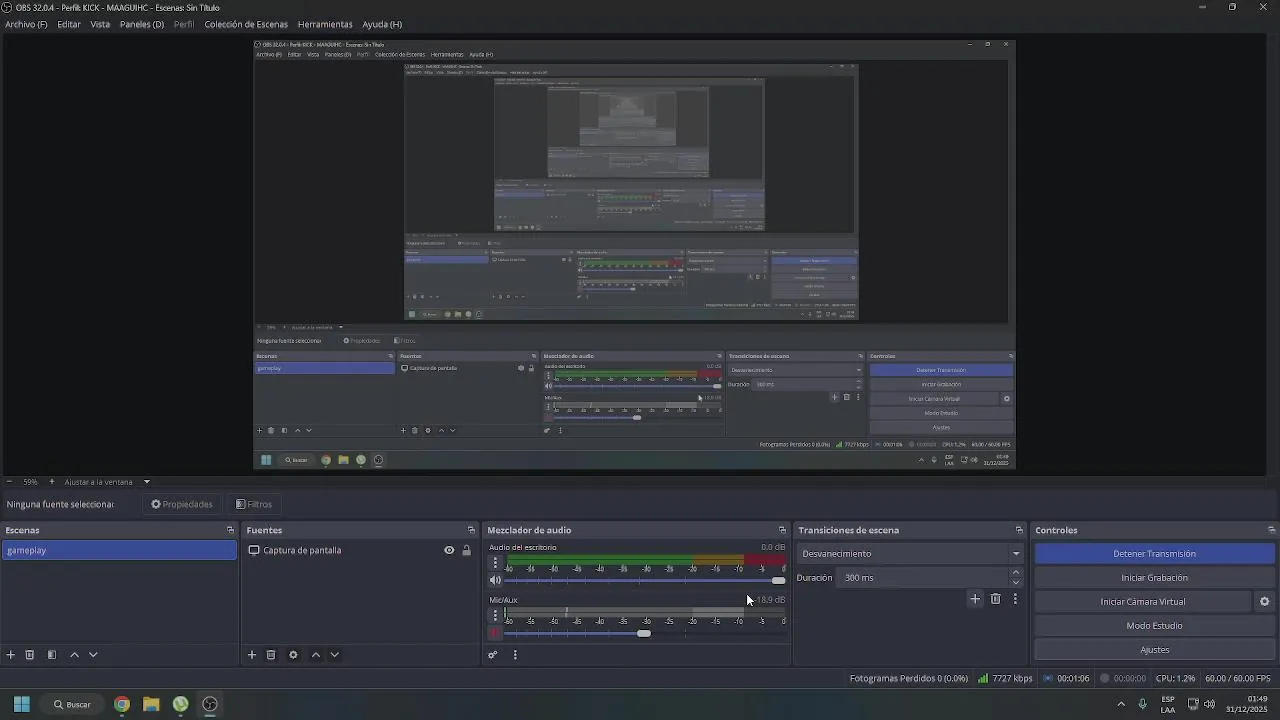Pop out the Transiciones de escena dock
The width and height of the screenshot is (1280, 720).
coord(1019,530)
